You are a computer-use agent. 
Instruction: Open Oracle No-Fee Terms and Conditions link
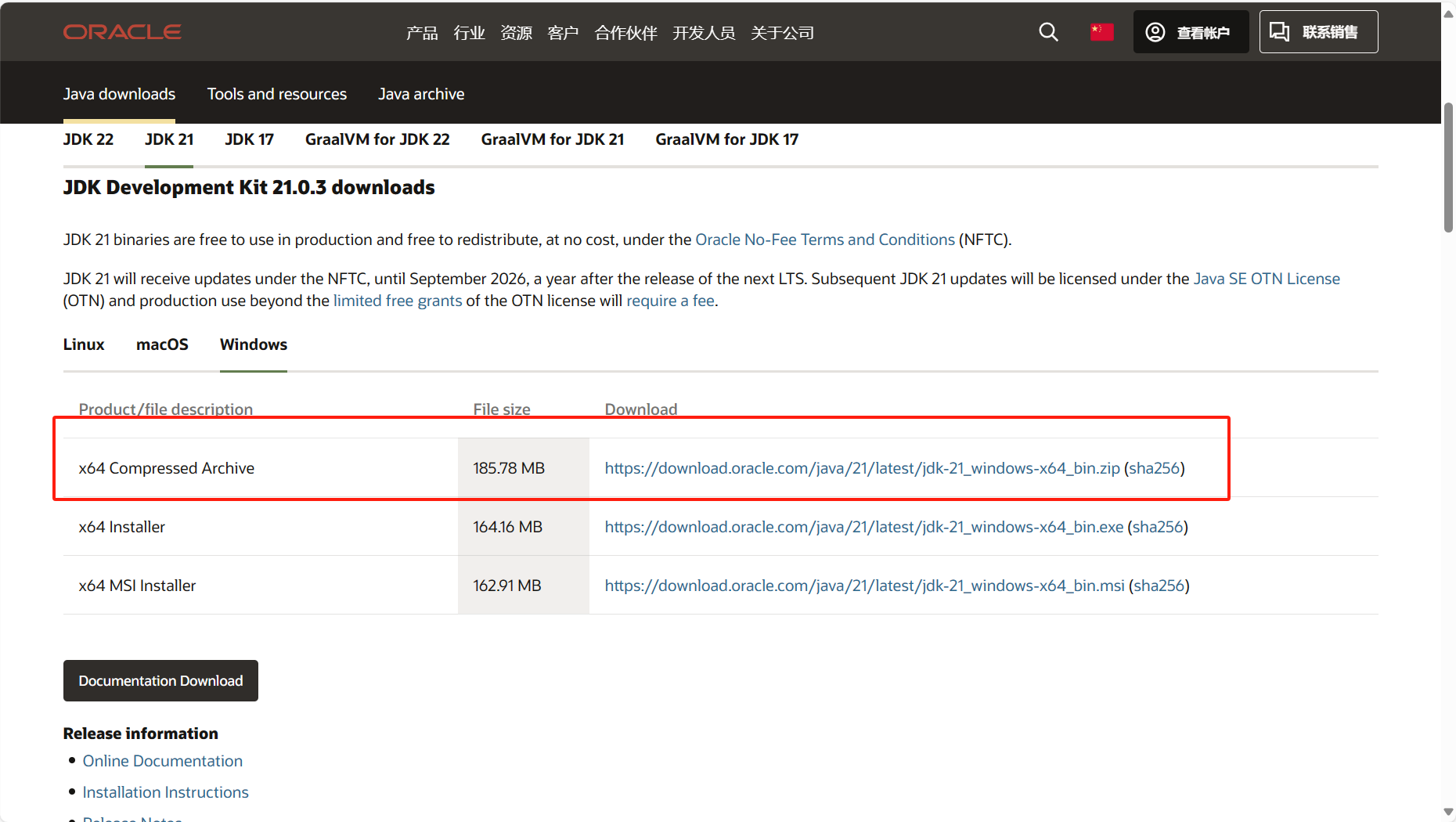tap(825, 240)
